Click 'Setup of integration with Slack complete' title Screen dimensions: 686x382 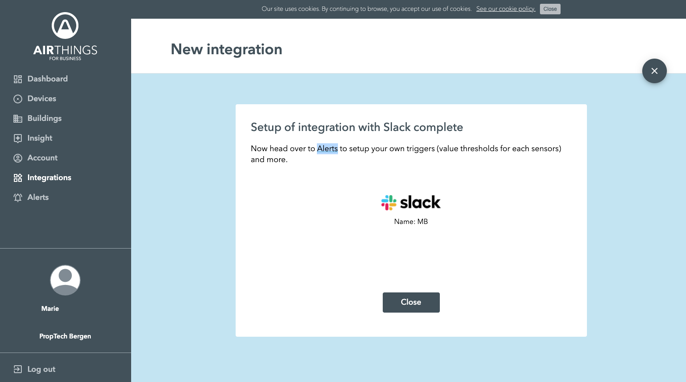click(357, 127)
